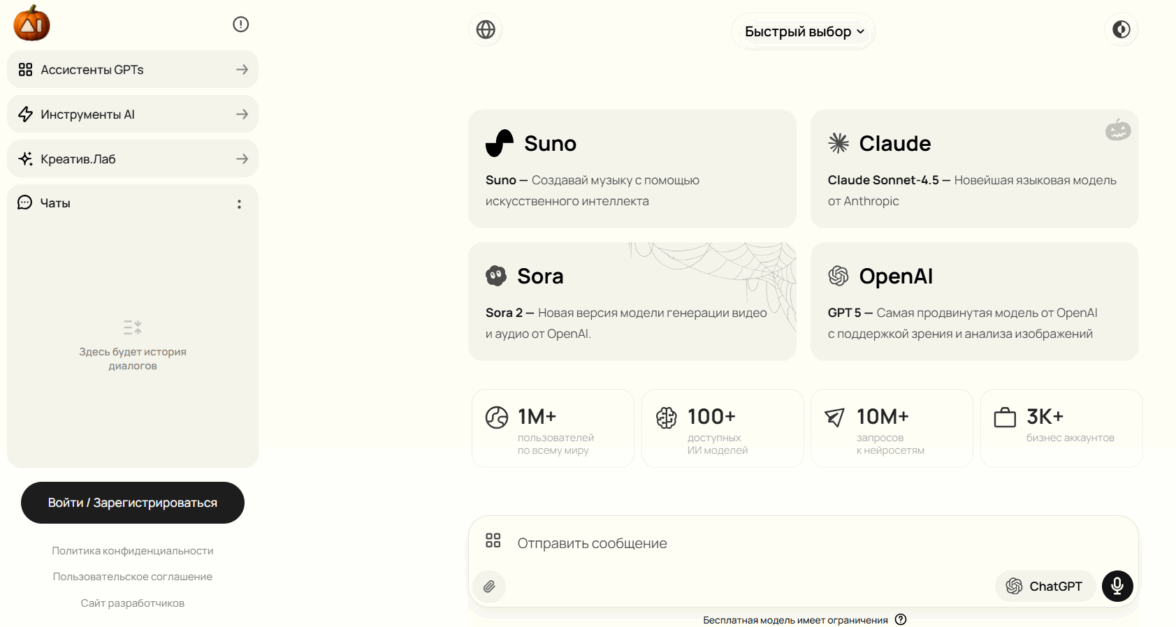
Task: Open the Ассистенты GPTs menu item
Action: point(132,70)
